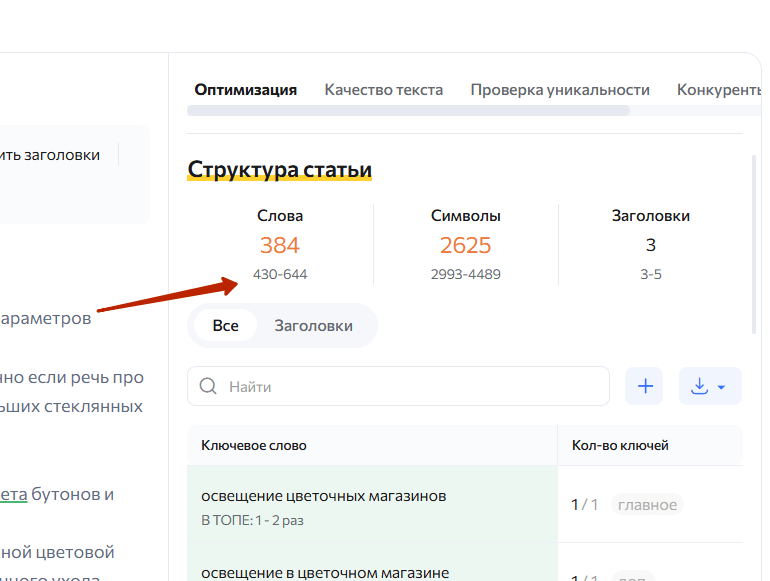The image size is (770, 581).
Task: Go to Проверка уникальности tab
Action: [x=559, y=90]
